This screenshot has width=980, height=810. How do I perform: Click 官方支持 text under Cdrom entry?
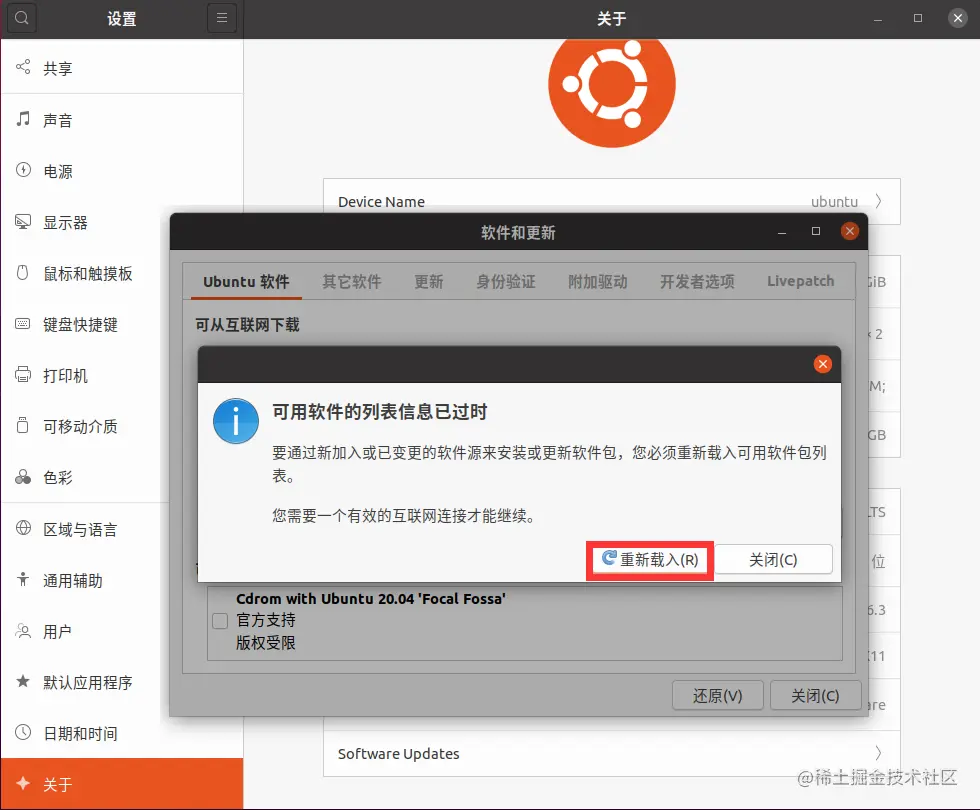pyautogui.click(x=266, y=620)
